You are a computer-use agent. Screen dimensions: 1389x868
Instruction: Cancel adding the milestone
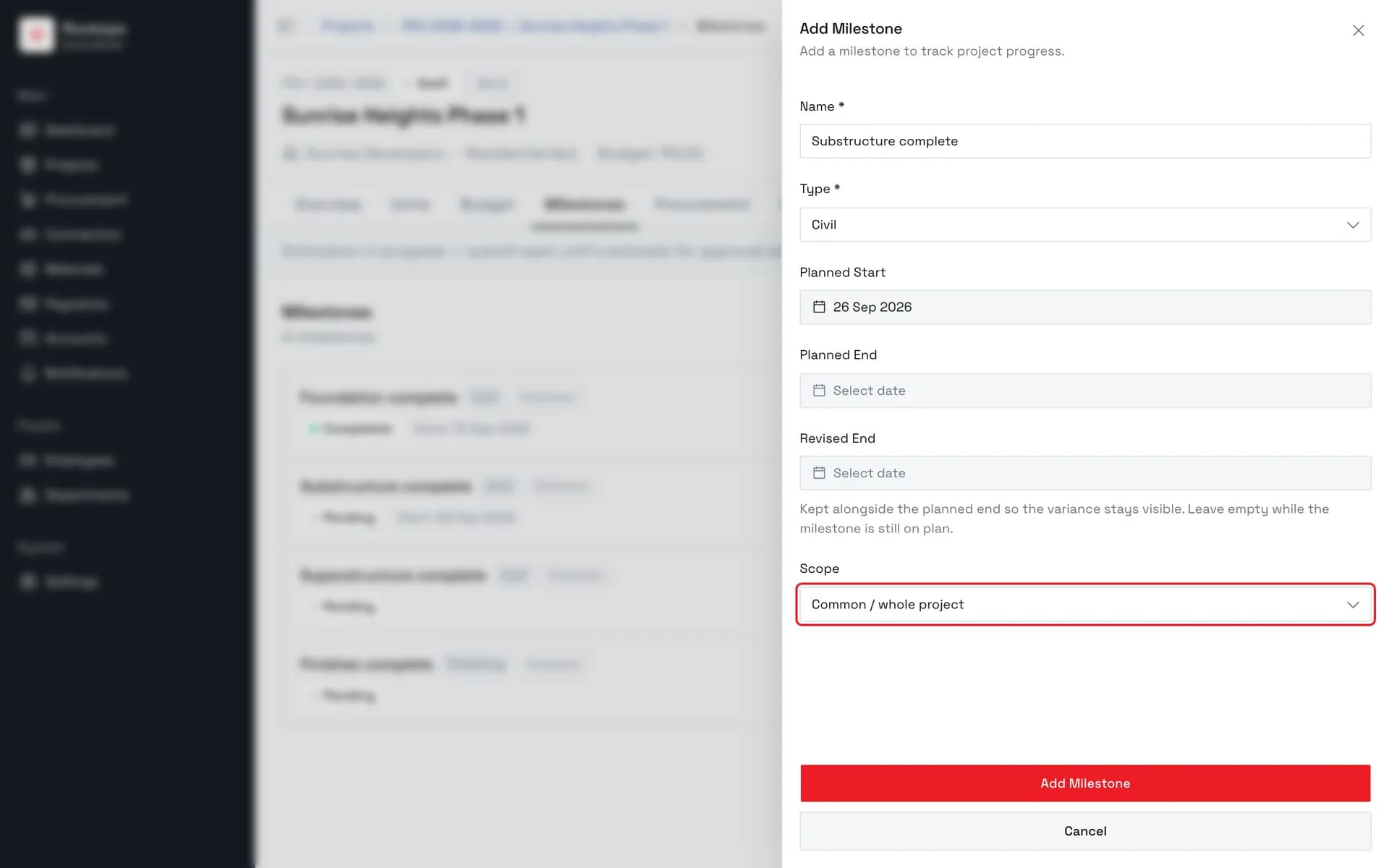[x=1085, y=831]
